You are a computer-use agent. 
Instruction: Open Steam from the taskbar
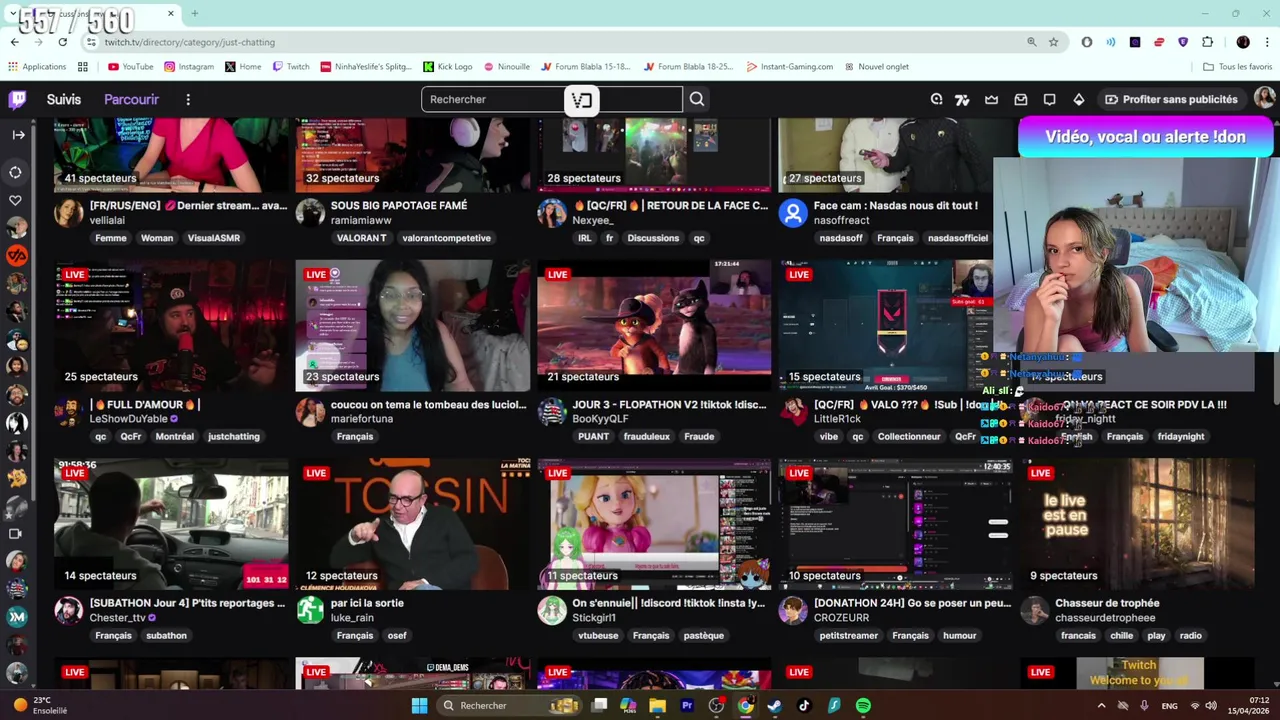pos(774,706)
